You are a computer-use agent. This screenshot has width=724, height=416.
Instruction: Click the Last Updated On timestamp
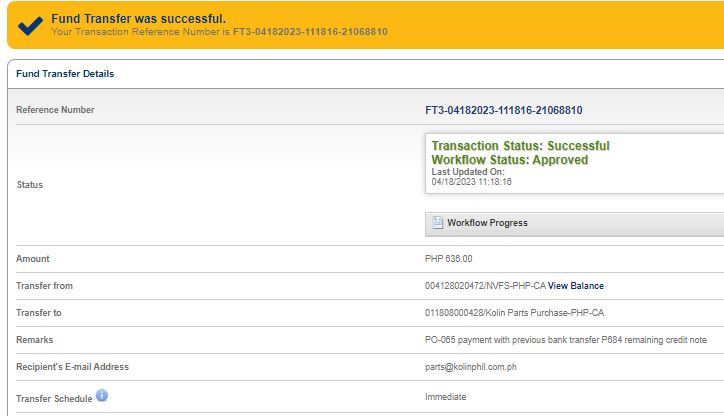click(x=471, y=182)
